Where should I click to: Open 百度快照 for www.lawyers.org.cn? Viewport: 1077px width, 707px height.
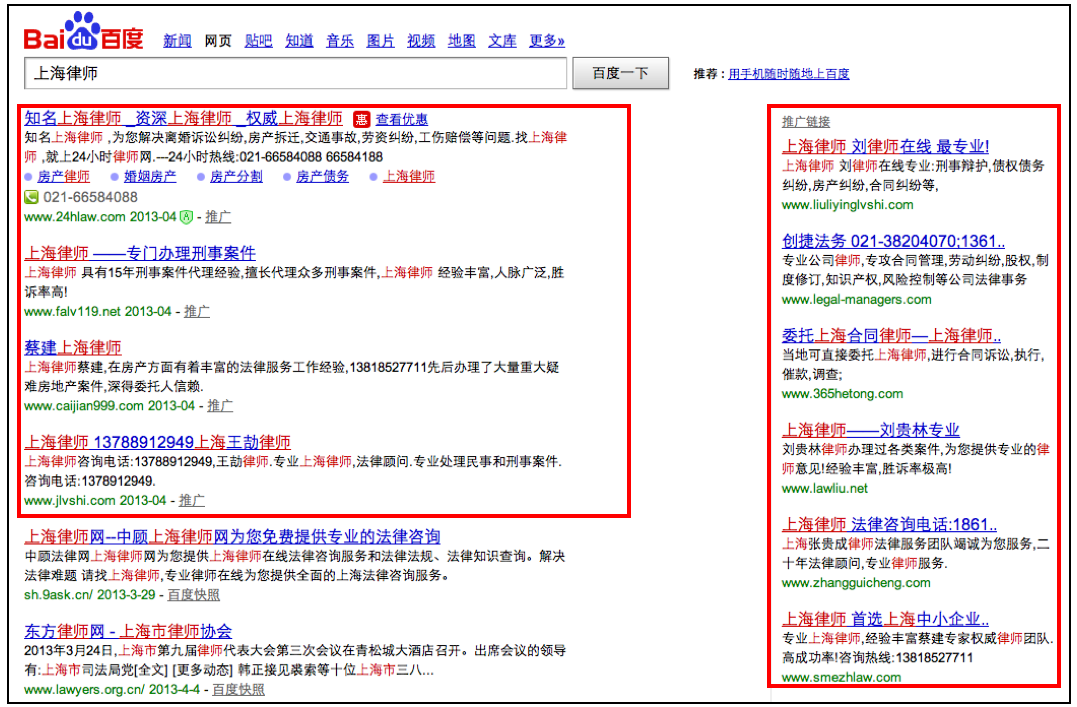coord(238,690)
